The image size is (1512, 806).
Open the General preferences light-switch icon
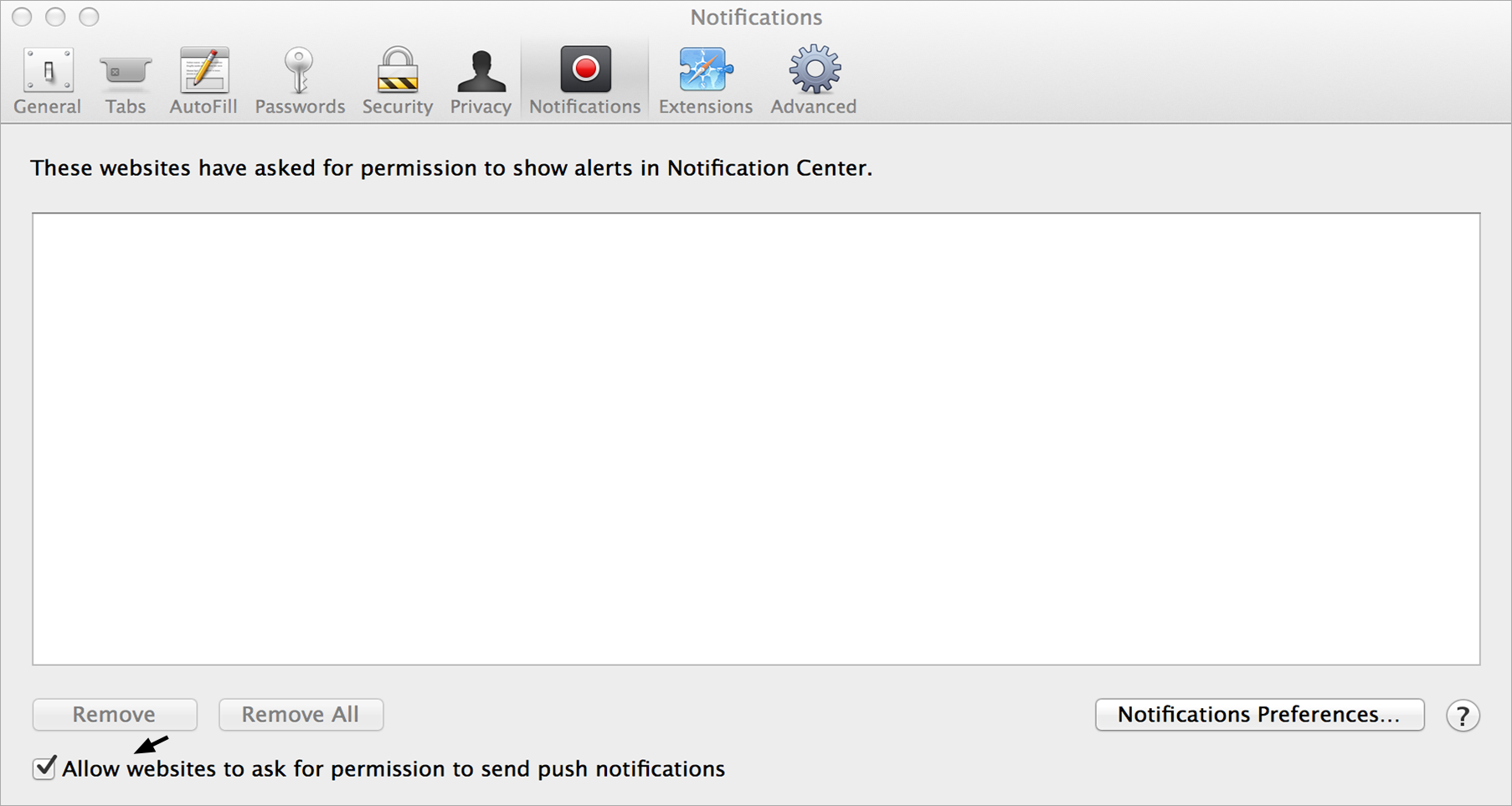(x=48, y=70)
